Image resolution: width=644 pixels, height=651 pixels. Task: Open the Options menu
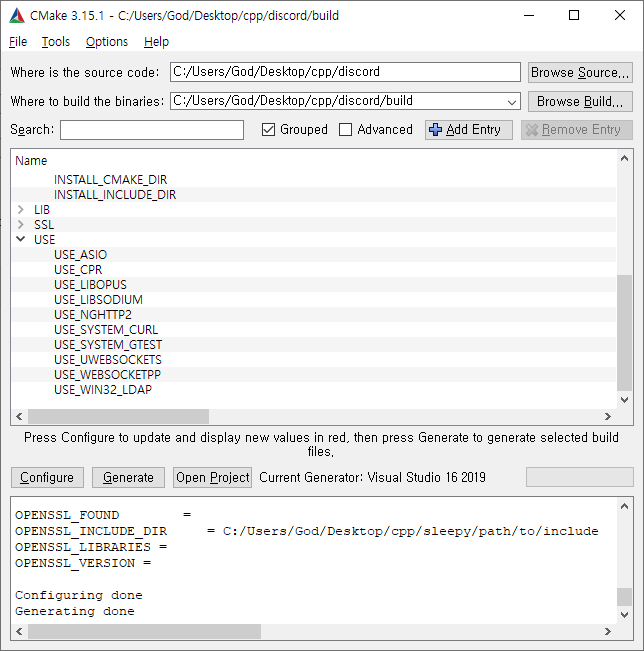click(107, 42)
